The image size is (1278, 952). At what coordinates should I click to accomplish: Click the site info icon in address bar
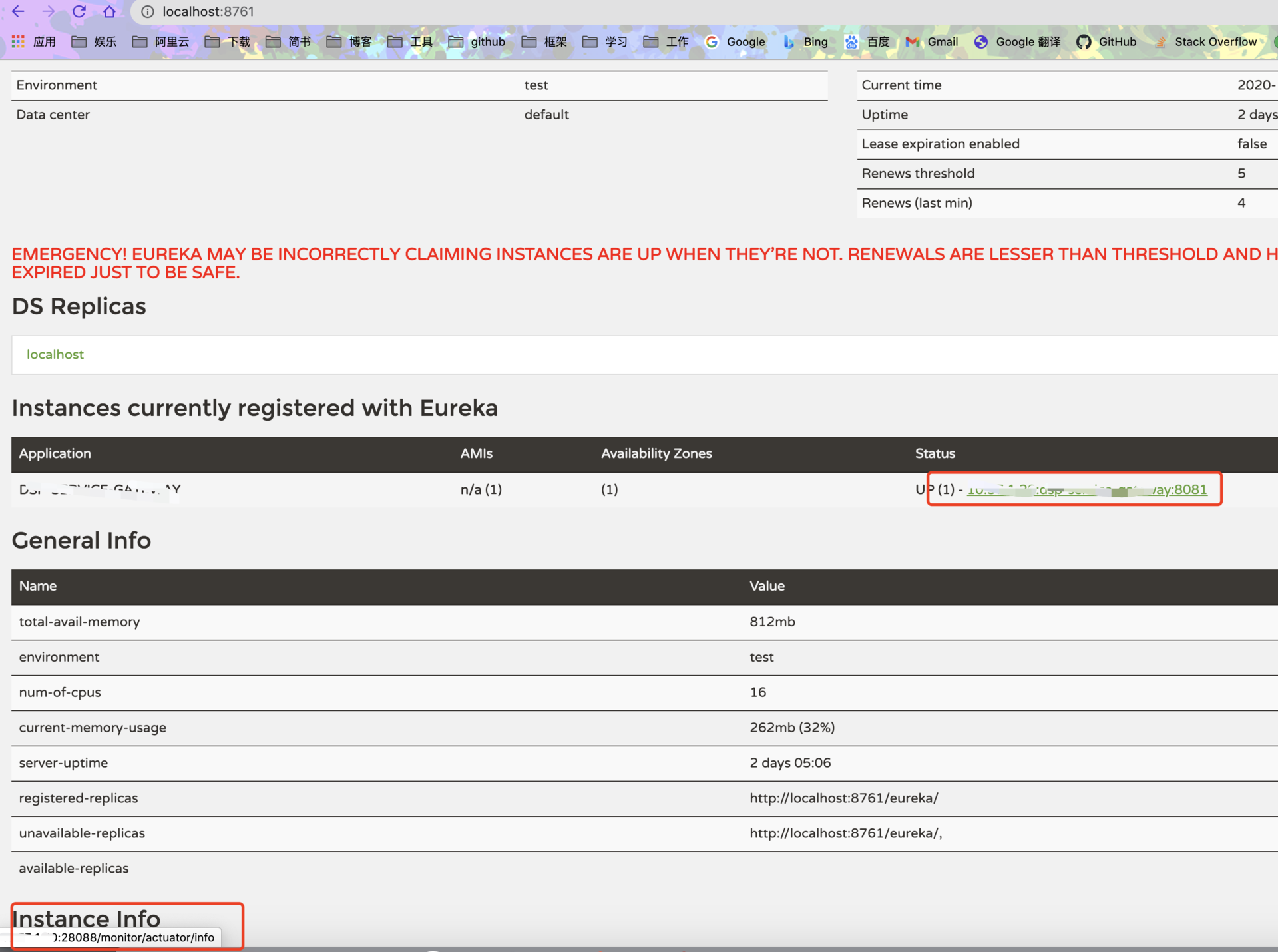coord(147,11)
